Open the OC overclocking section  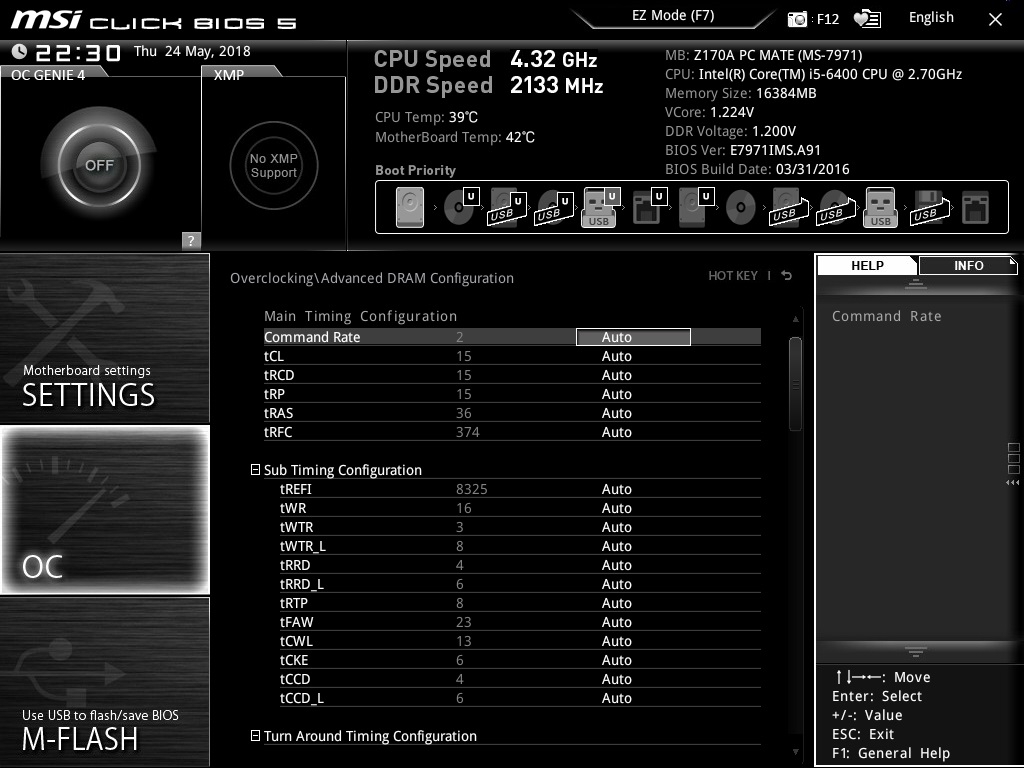(105, 509)
